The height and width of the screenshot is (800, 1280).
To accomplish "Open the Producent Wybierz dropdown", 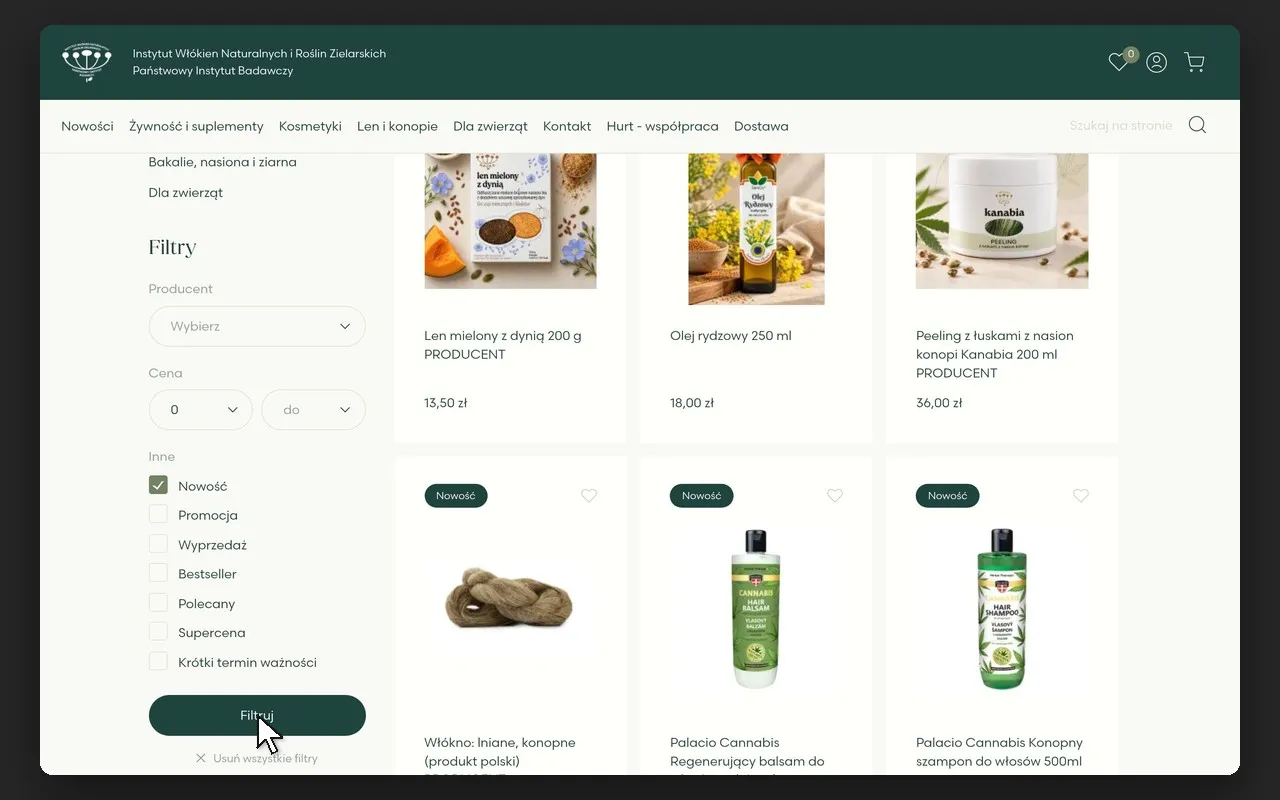I will point(257,326).
